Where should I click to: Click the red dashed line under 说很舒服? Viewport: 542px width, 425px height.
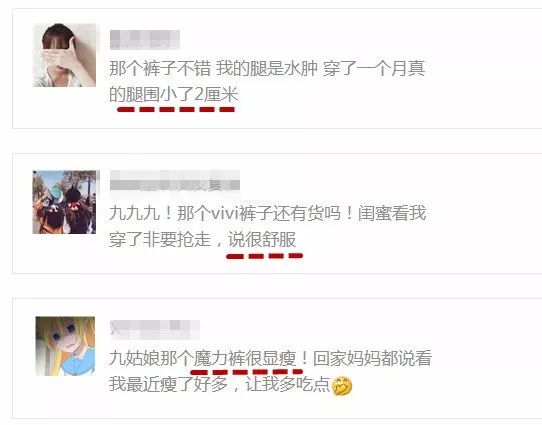pyautogui.click(x=264, y=256)
